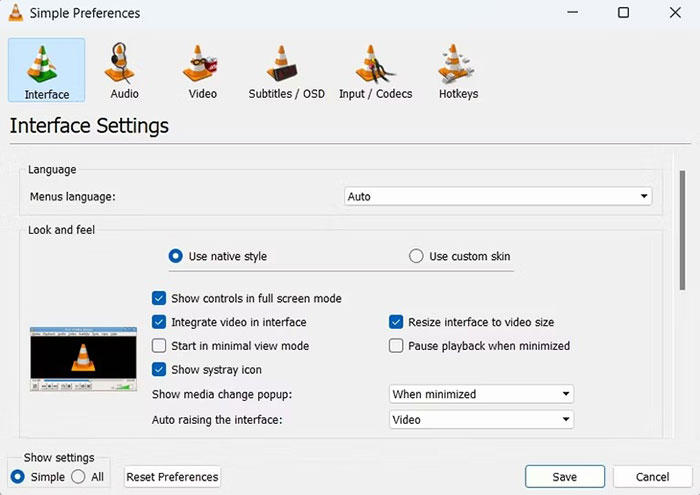
Task: Maximize the Simple Preferences window
Action: pos(623,13)
